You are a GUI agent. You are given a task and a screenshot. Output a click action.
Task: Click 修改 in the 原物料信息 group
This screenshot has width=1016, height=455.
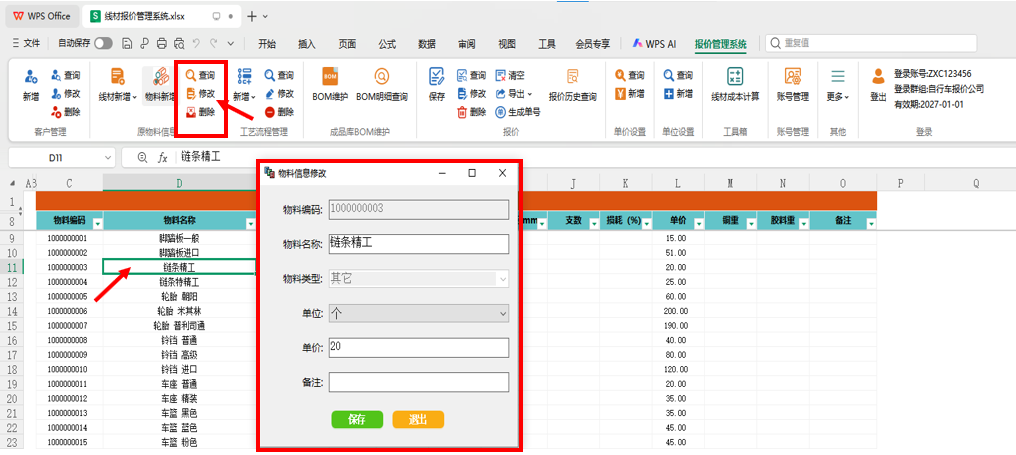[x=200, y=93]
